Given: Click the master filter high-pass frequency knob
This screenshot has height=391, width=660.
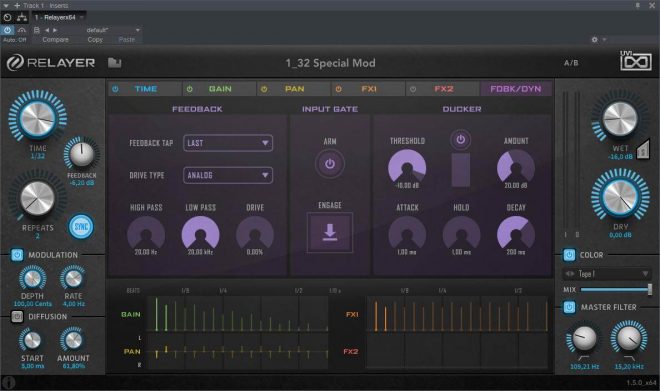Looking at the screenshot, I should click(x=584, y=338).
